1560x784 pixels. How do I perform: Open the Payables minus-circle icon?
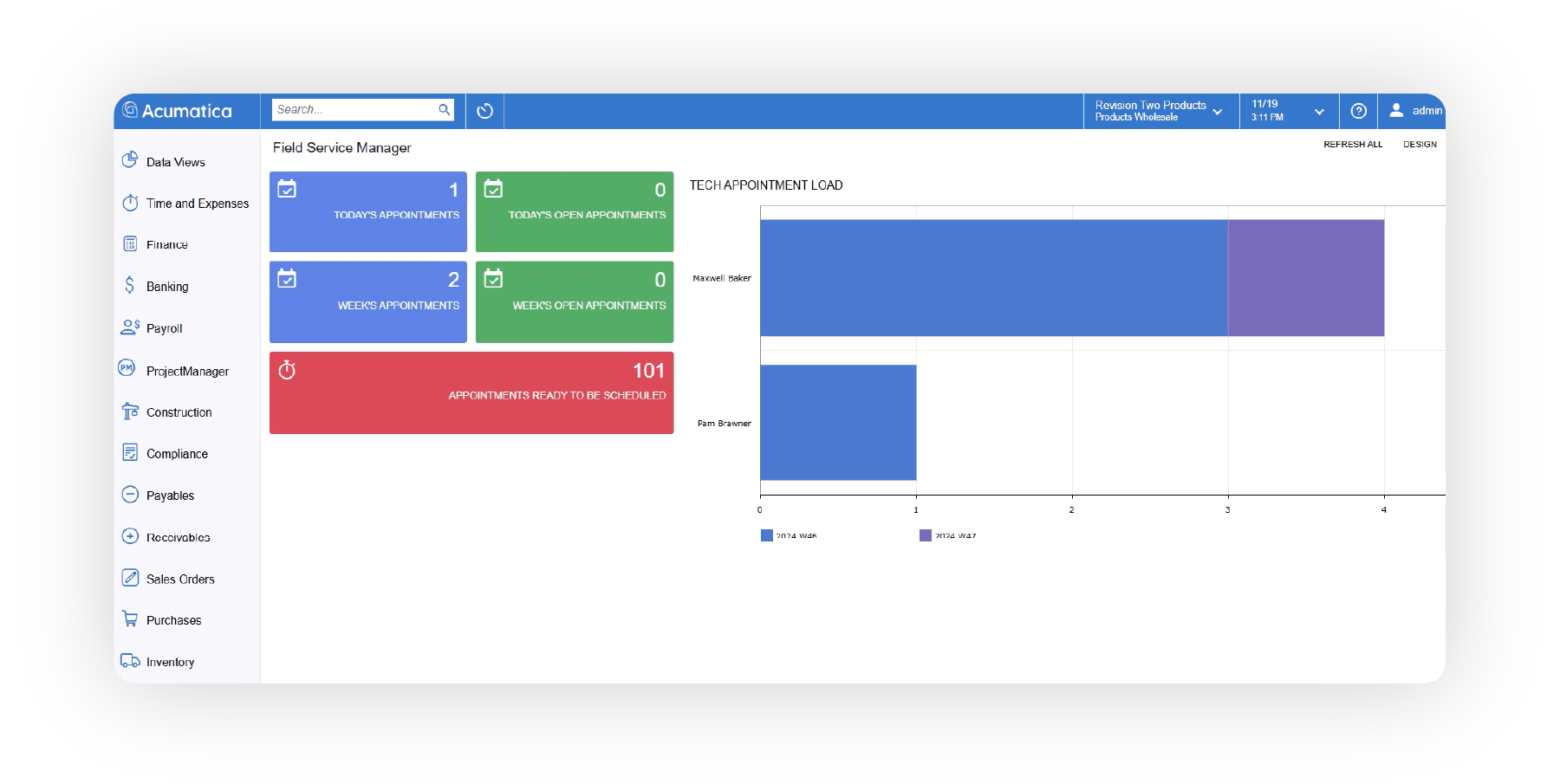click(x=130, y=494)
